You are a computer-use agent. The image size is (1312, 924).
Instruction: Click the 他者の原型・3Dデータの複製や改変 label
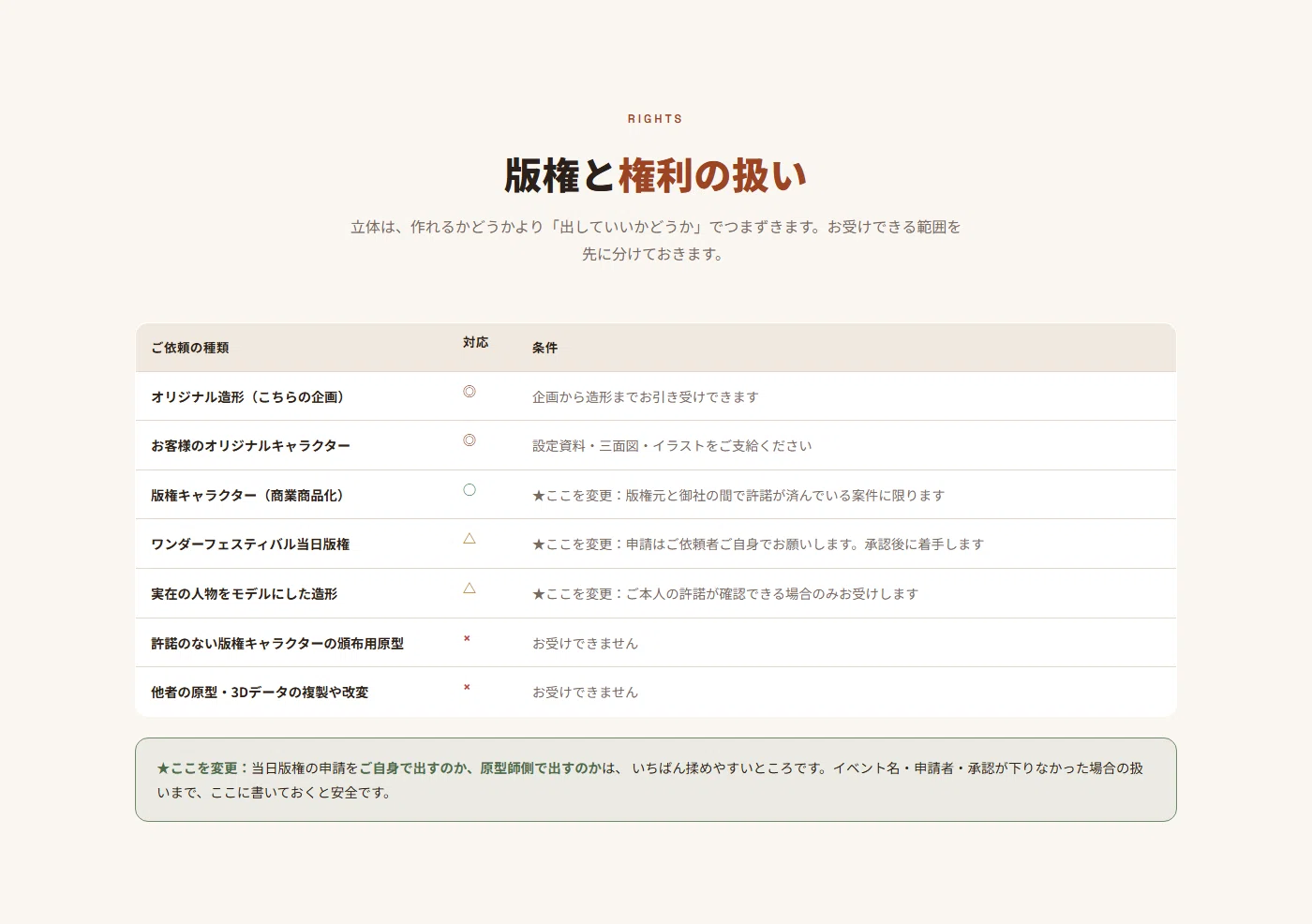point(260,693)
